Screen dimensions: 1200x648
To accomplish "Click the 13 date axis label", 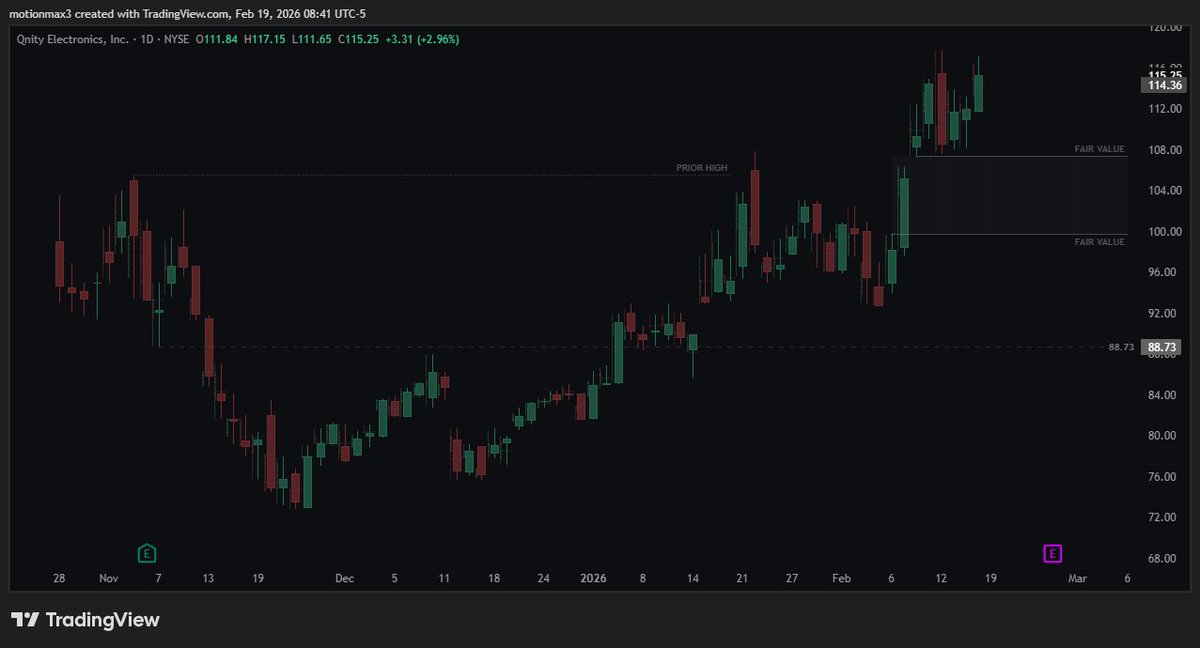I will 208,579.
